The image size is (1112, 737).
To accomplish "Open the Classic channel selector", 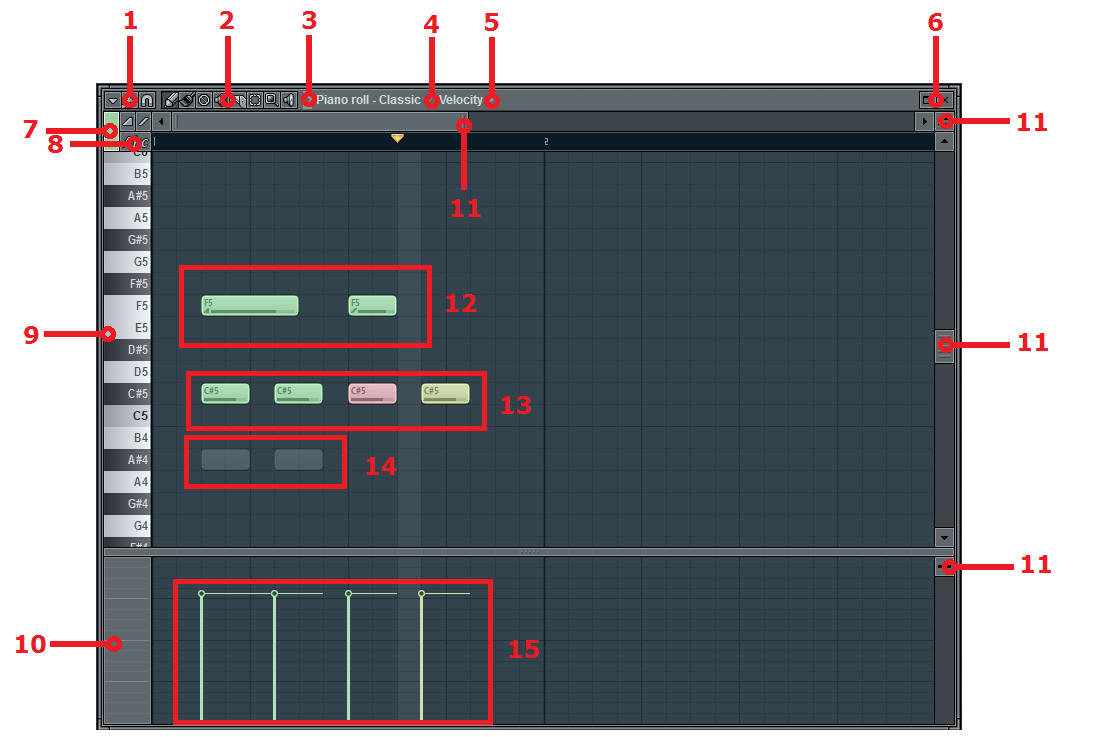I will coord(399,100).
